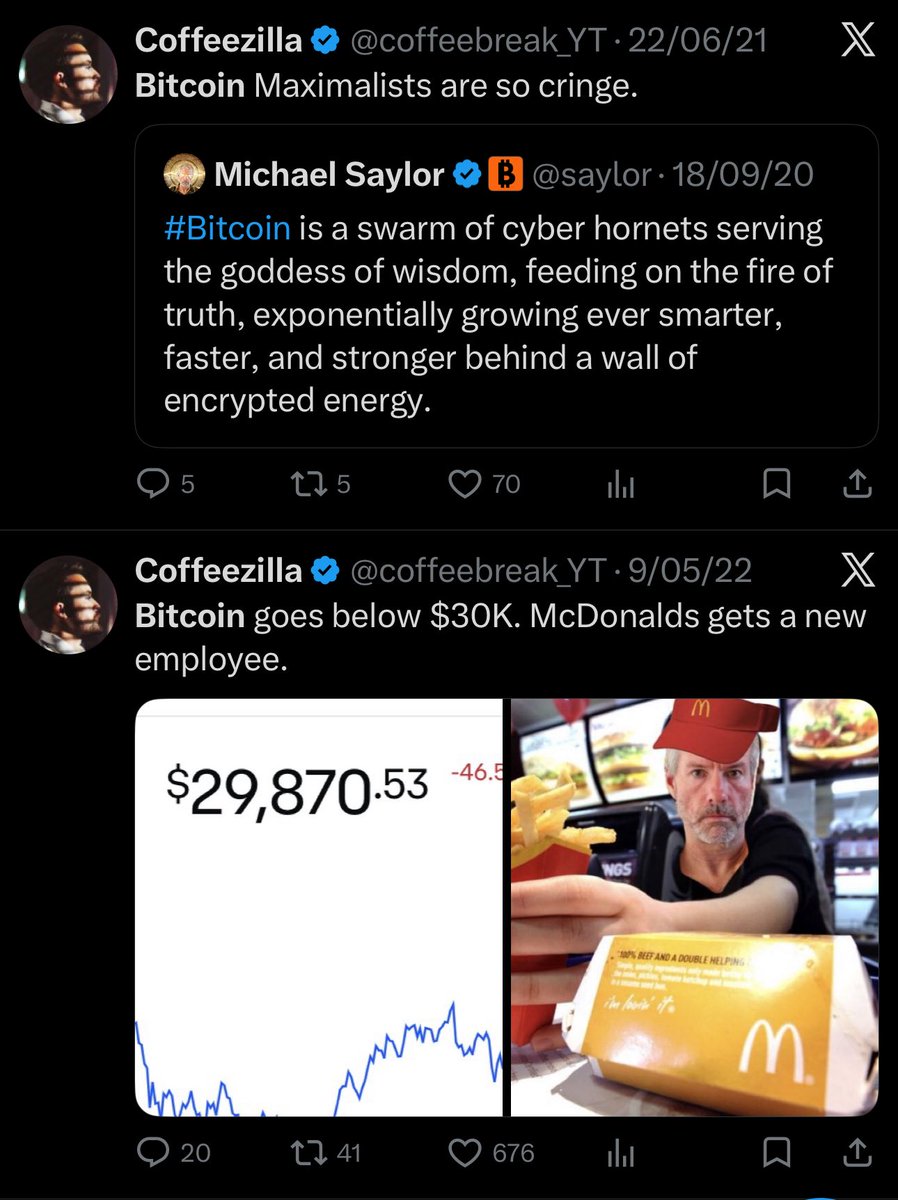Like the McDonalds employee tweet
Image resolution: width=898 pixels, height=1200 pixels.
pyautogui.click(x=464, y=1152)
